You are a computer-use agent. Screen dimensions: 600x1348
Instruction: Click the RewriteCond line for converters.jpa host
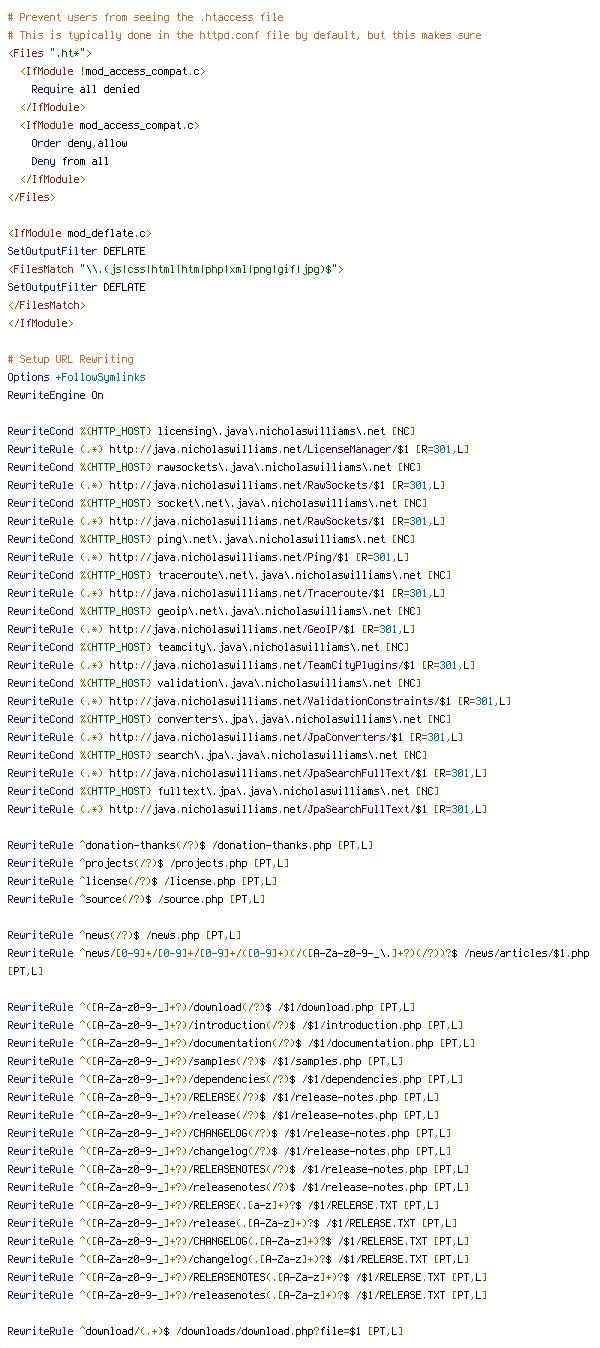pyautogui.click(x=229, y=719)
